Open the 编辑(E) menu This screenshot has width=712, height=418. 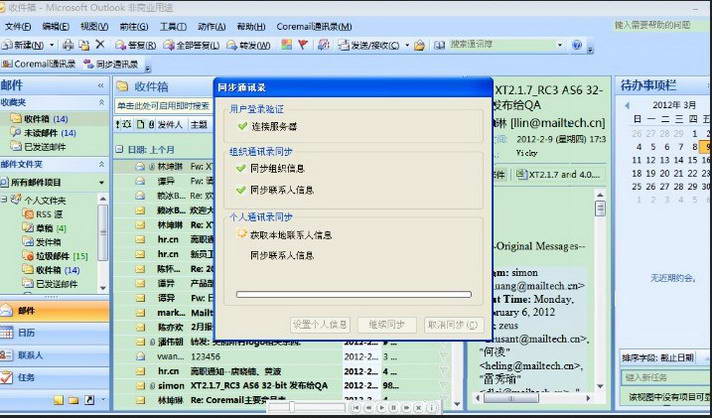coord(55,26)
